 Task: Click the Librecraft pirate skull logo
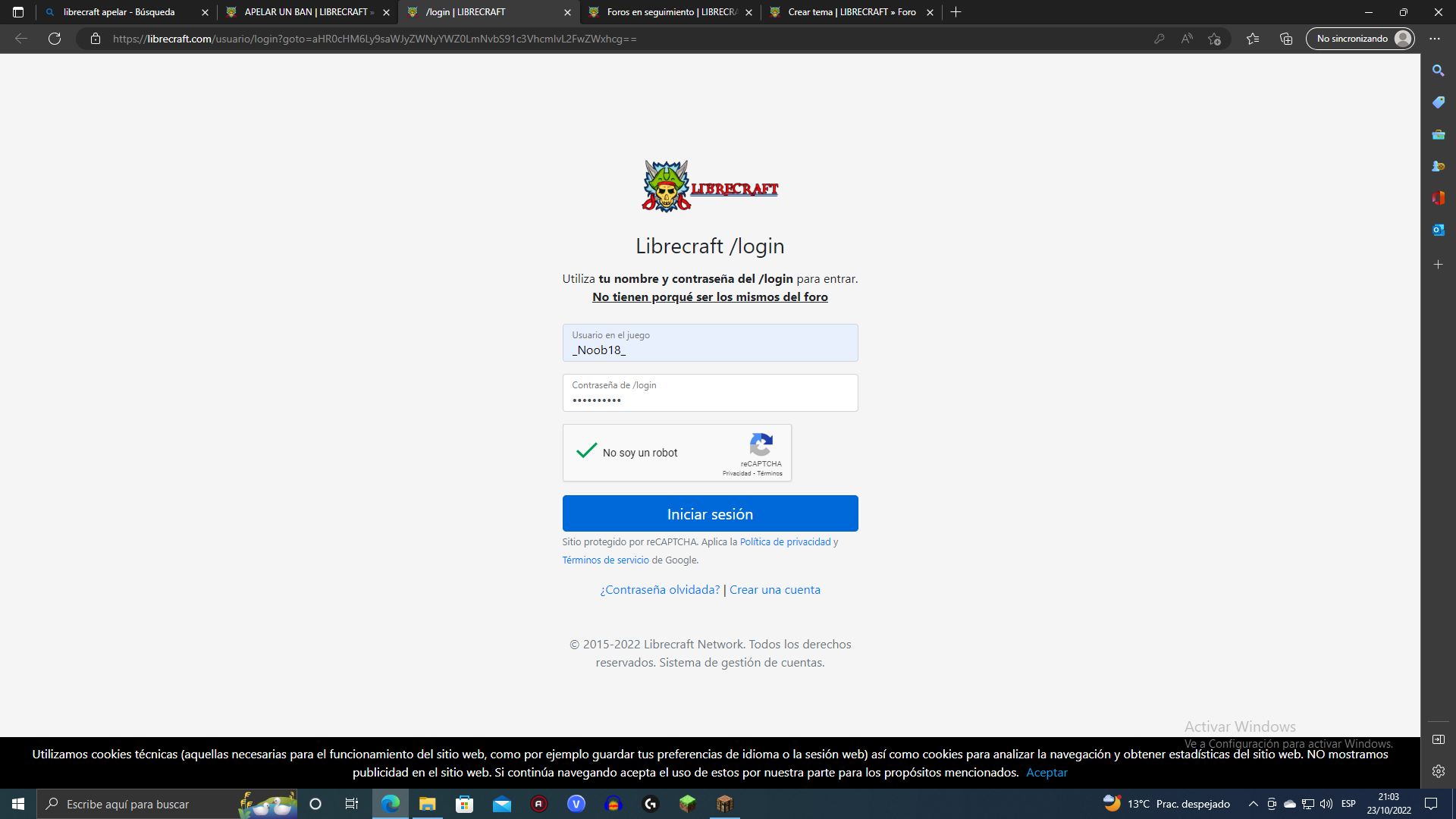pyautogui.click(x=710, y=186)
